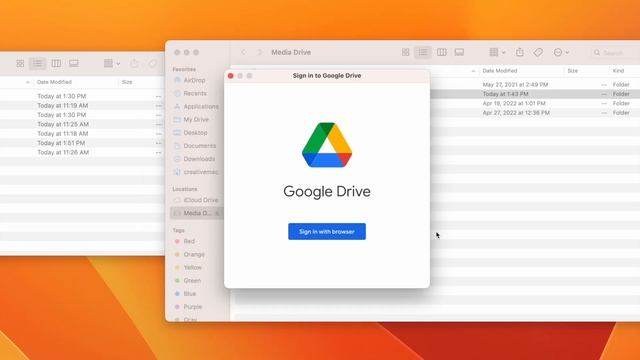Click the Tags icon in Media Drive toolbar
This screenshot has height=360, width=640.
(x=538, y=52)
